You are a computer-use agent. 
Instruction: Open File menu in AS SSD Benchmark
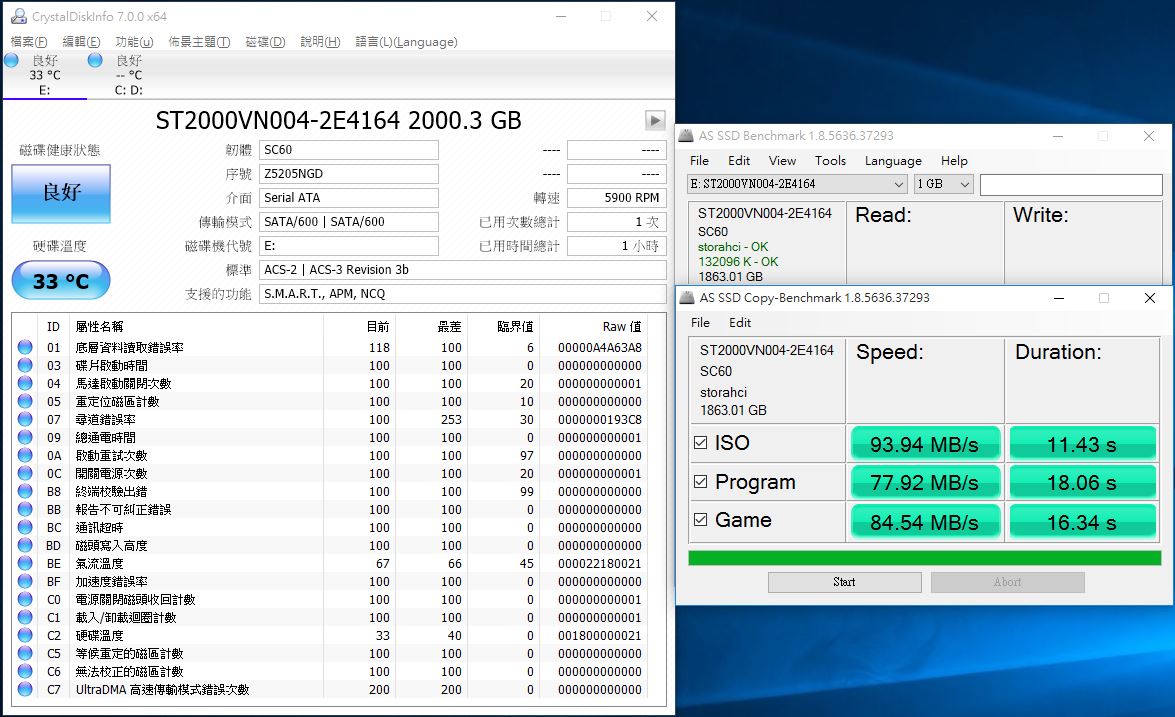click(x=699, y=160)
